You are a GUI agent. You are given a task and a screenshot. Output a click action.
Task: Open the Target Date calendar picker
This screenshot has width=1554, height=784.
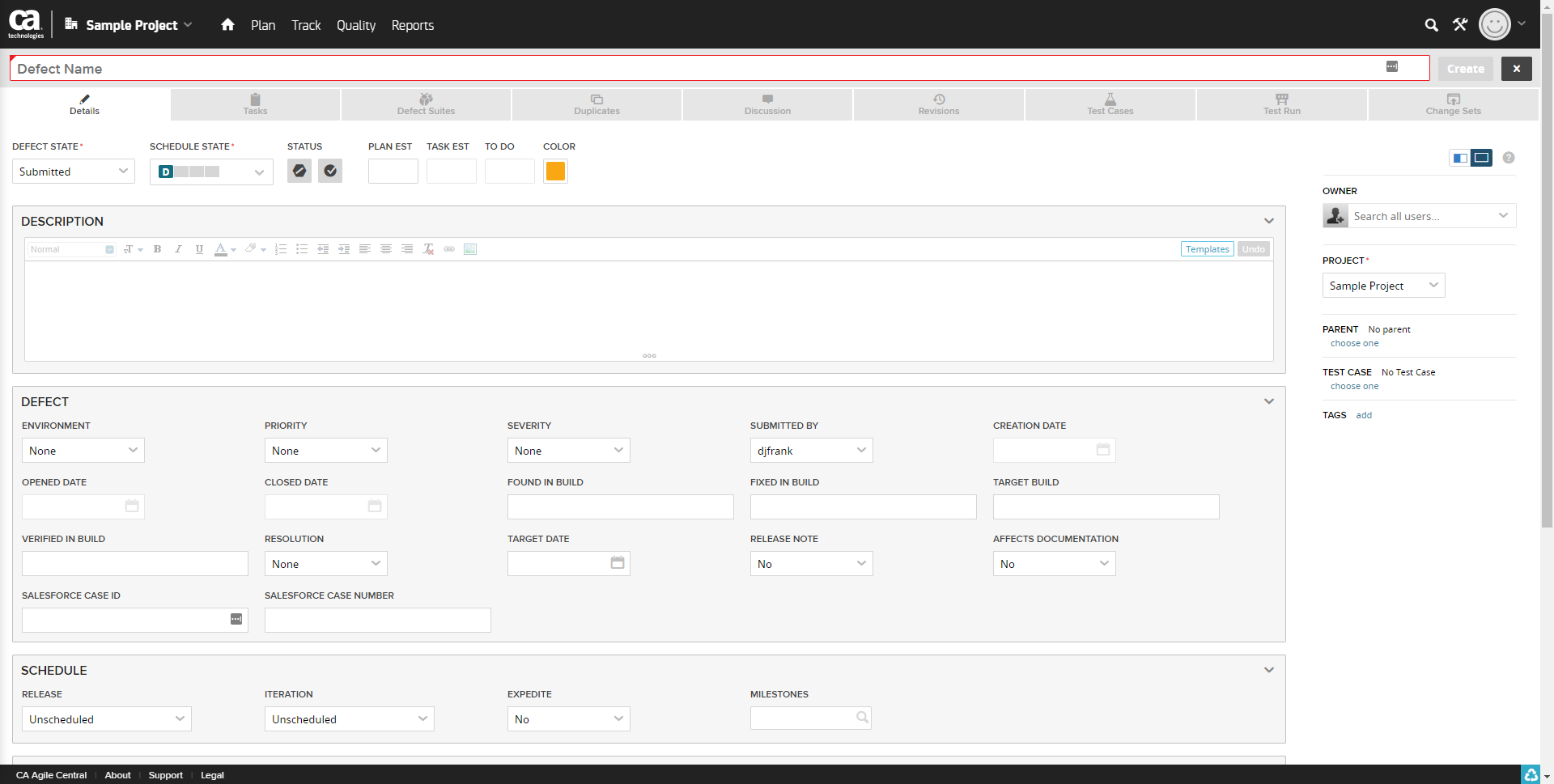618,563
